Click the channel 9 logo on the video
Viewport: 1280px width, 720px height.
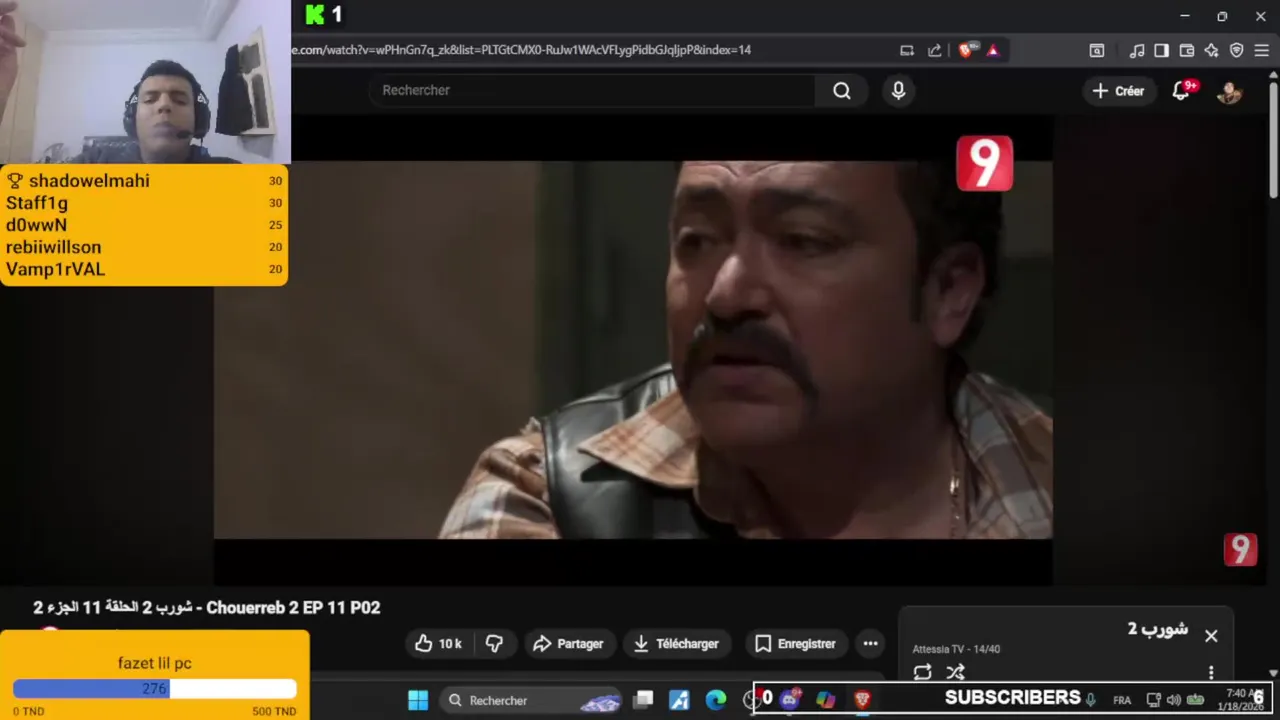point(984,163)
